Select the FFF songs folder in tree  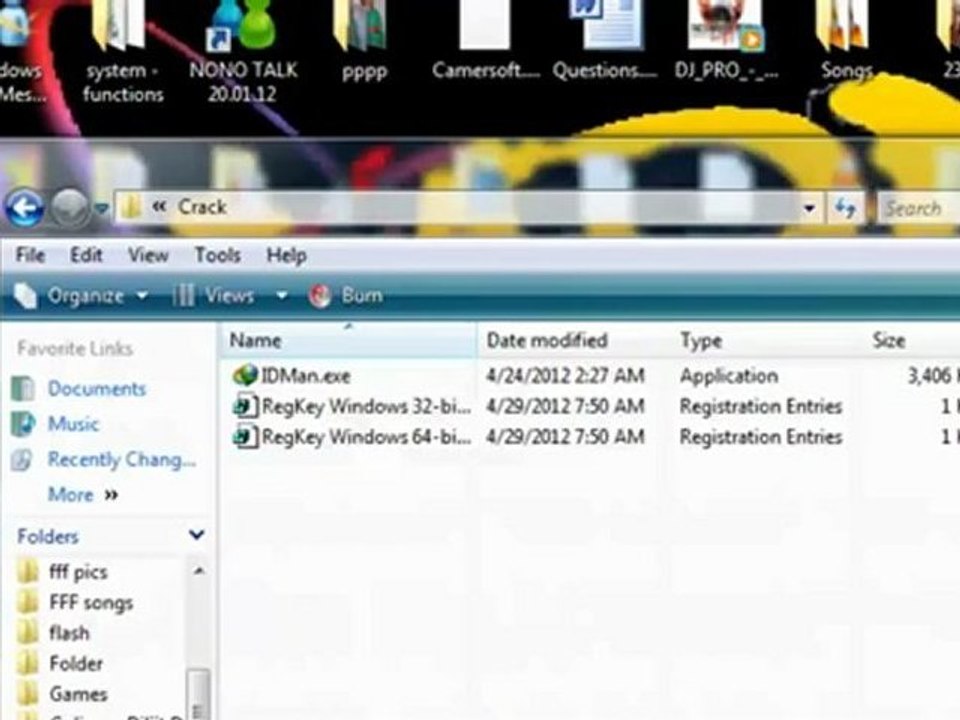click(x=91, y=602)
